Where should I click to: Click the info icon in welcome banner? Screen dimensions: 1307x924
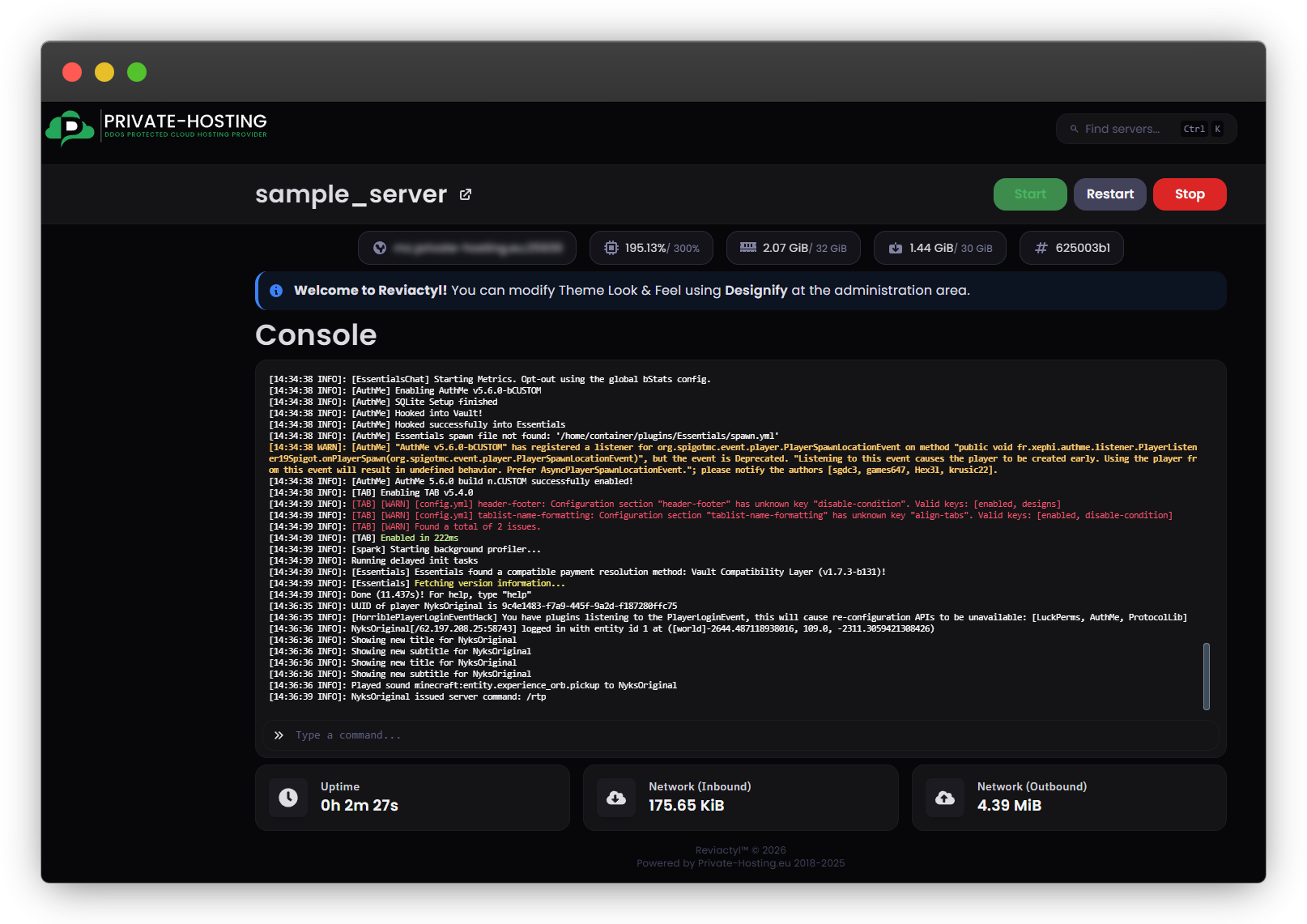coord(276,291)
